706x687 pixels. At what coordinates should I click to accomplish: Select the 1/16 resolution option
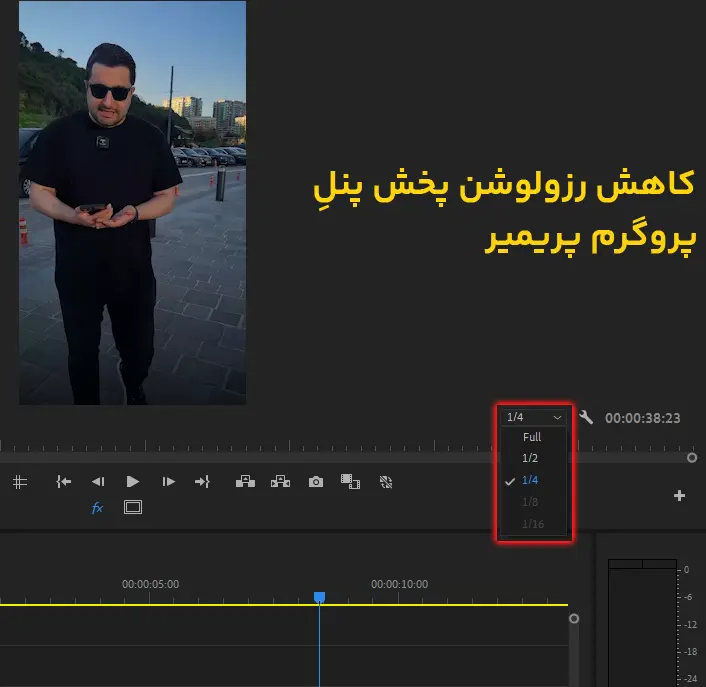[x=534, y=524]
